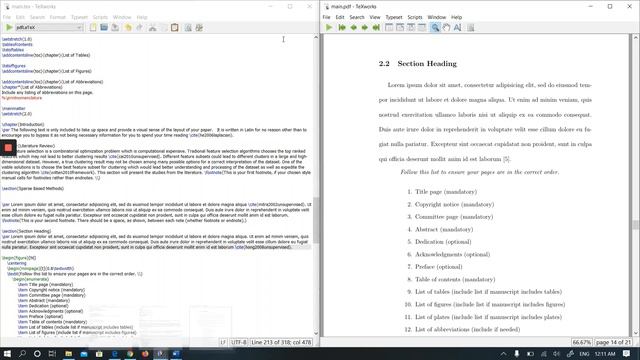Click the Find icon in the editor toolbar
The height and width of the screenshot is (360, 640).
[x=188, y=27]
